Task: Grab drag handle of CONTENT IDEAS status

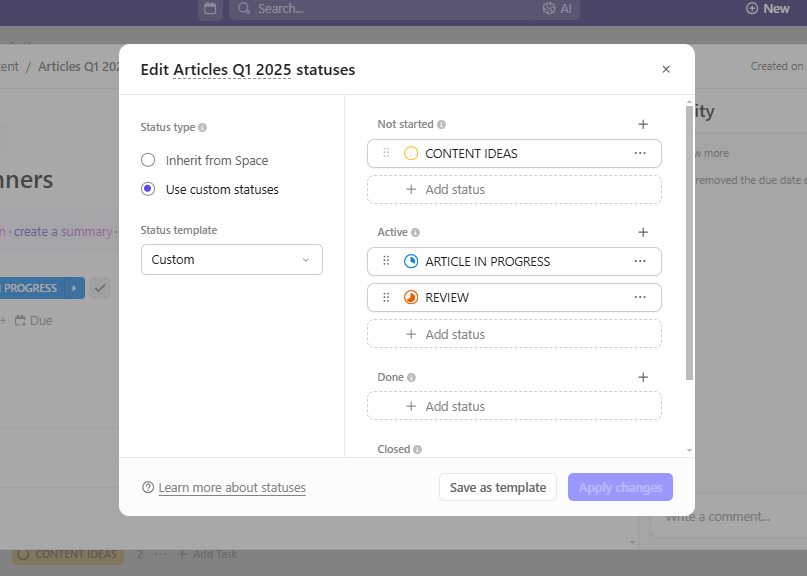Action: click(x=386, y=153)
